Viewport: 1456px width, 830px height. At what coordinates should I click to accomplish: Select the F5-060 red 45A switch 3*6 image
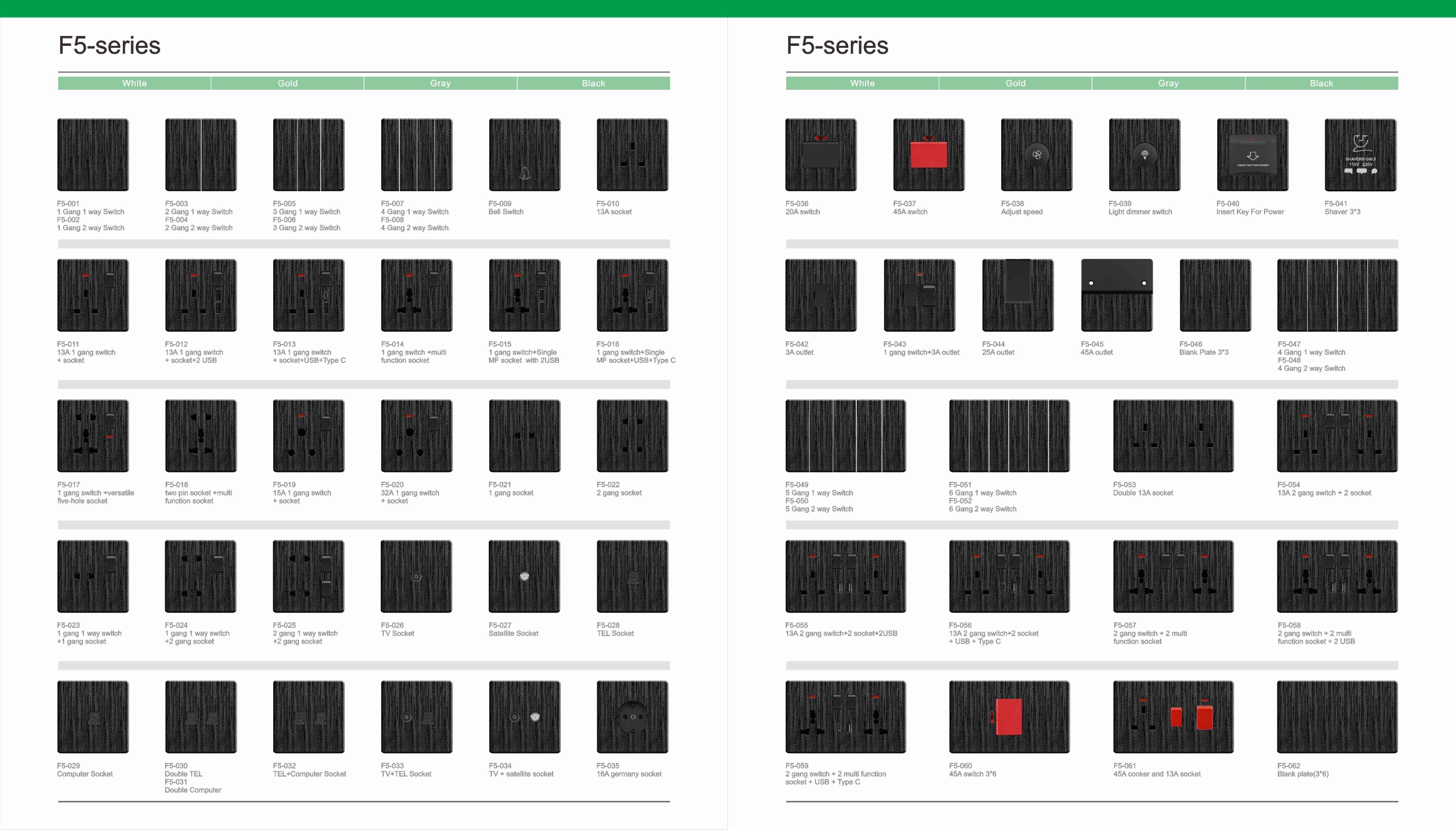tap(1009, 717)
